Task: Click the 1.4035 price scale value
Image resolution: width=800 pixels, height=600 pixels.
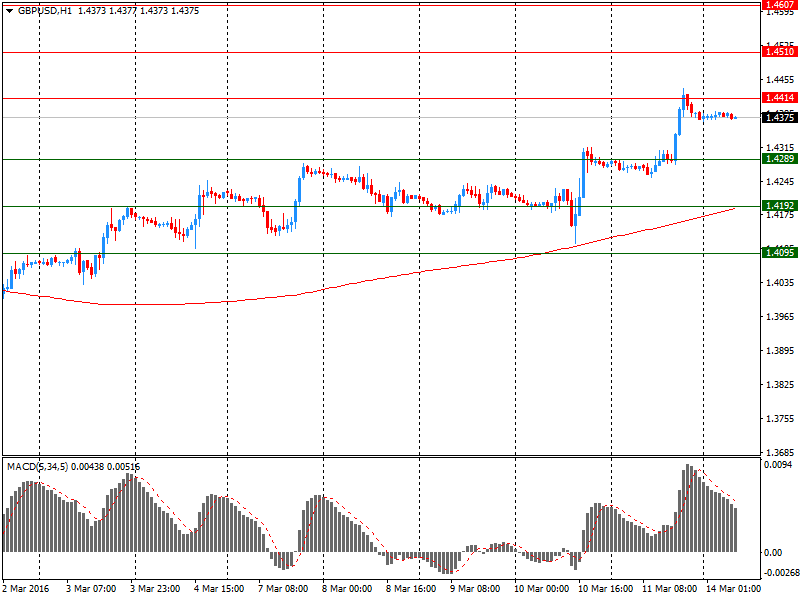Action: pyautogui.click(x=780, y=283)
